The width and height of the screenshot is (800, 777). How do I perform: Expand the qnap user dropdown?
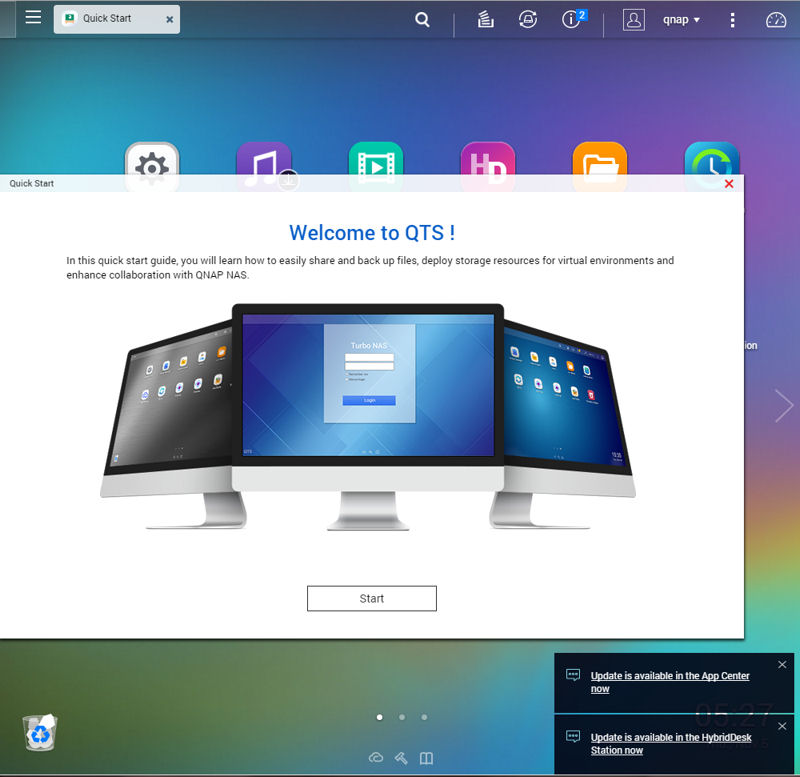(x=681, y=20)
